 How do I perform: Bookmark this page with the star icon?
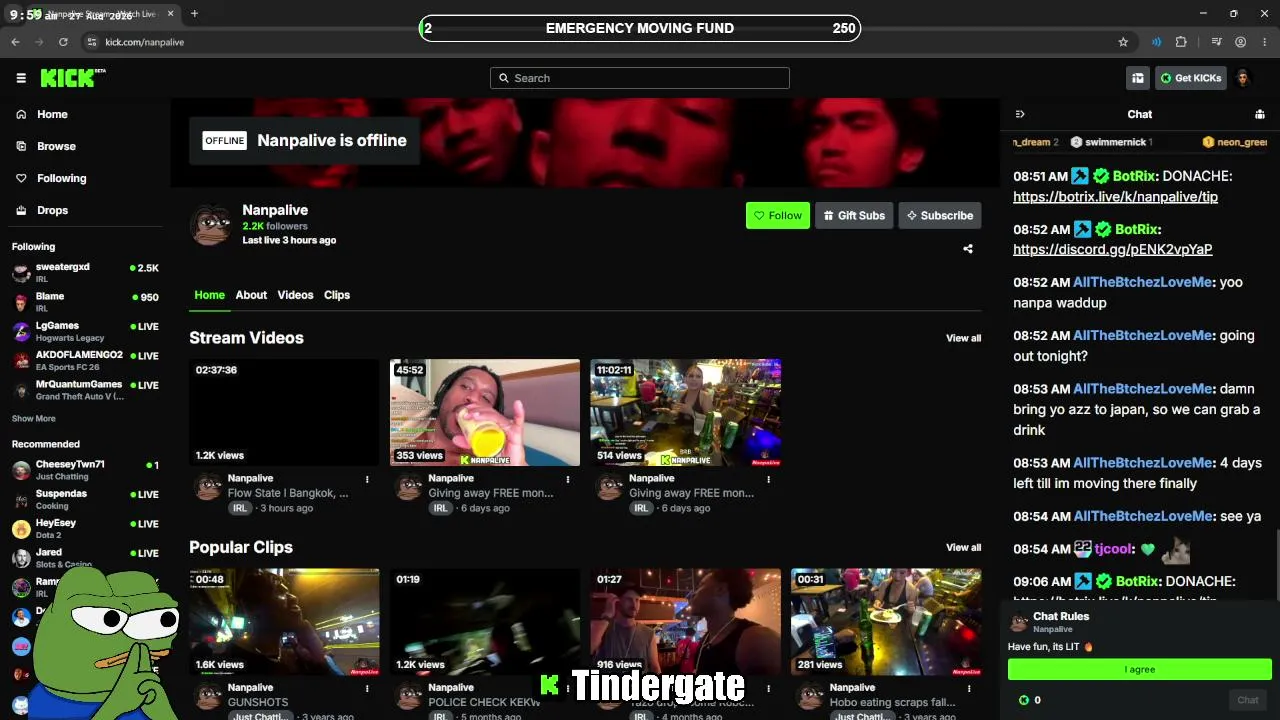point(1123,42)
